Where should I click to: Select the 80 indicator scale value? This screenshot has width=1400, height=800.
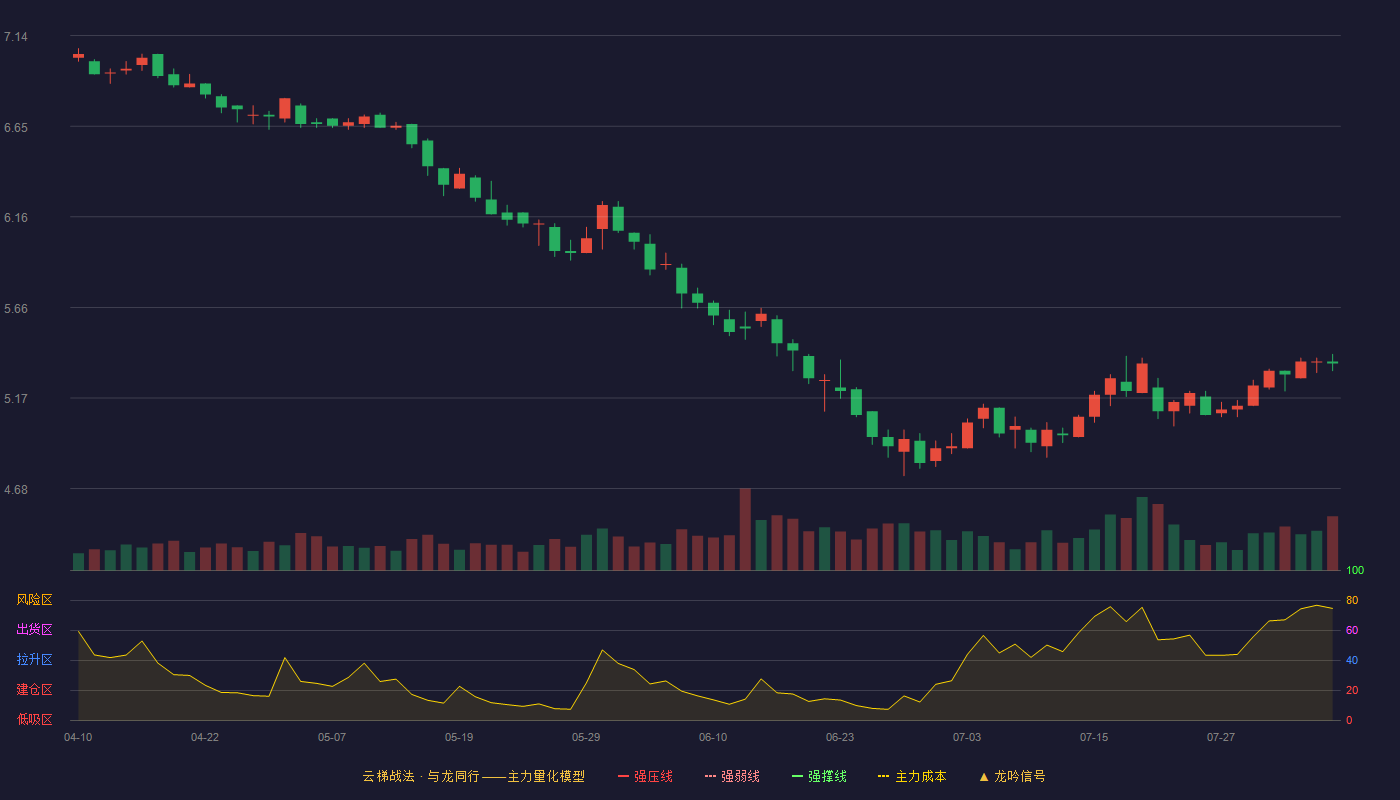[x=1352, y=601]
